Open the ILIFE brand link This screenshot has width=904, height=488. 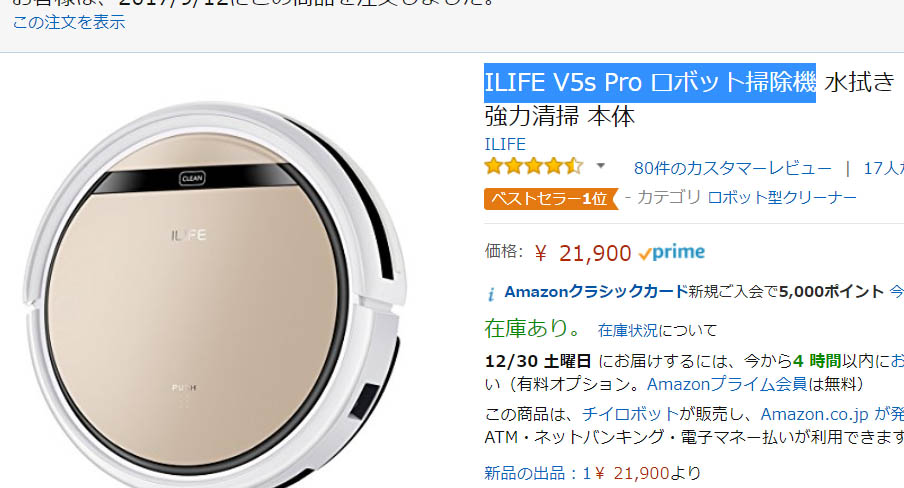[x=505, y=144]
